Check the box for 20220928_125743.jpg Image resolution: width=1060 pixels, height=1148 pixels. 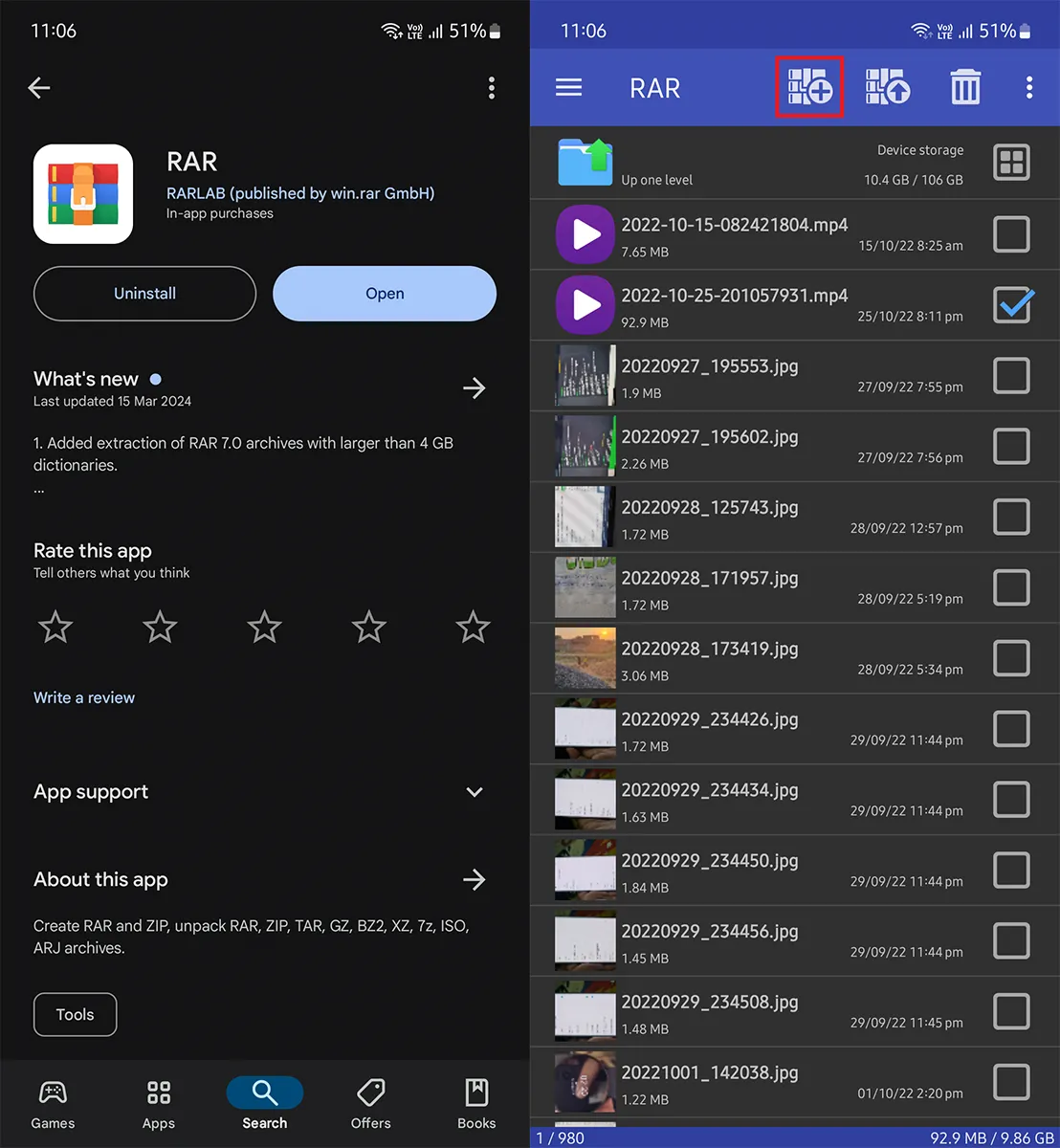coord(1011,518)
